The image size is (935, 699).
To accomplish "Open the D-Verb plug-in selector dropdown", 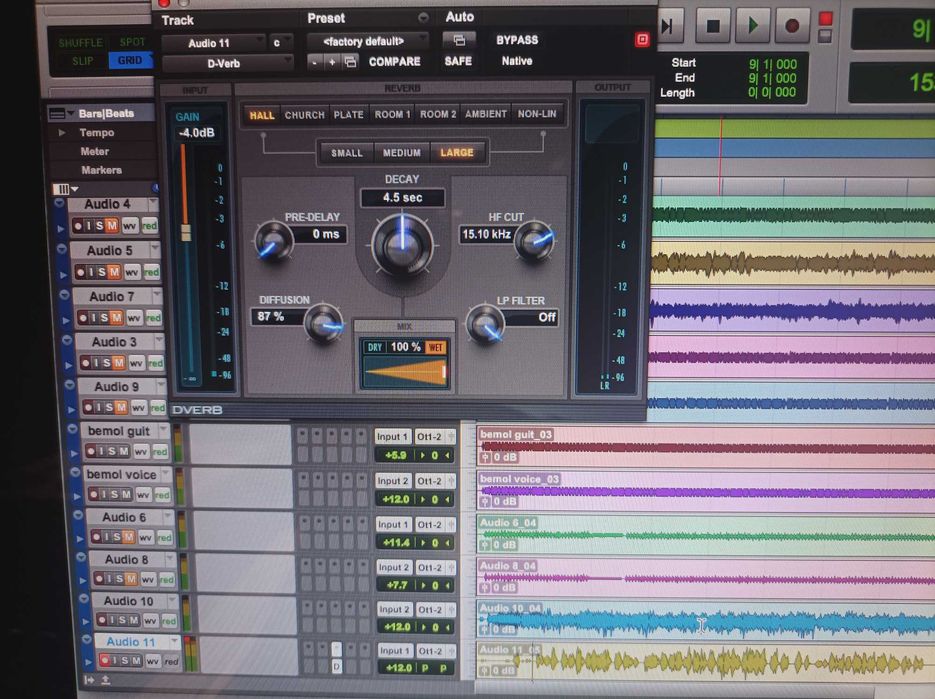I will 228,63.
